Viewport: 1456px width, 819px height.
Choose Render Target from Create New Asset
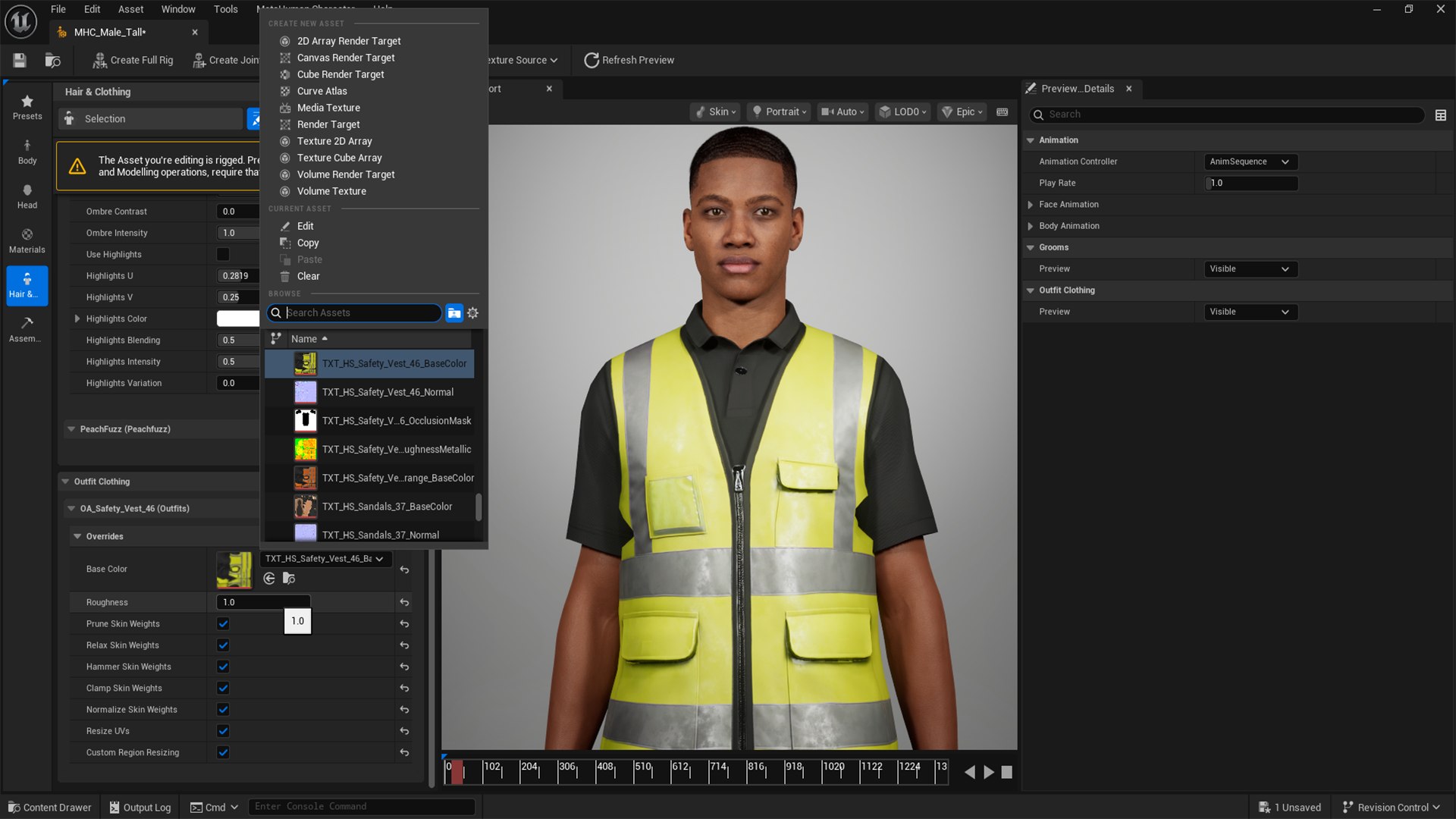coord(328,124)
